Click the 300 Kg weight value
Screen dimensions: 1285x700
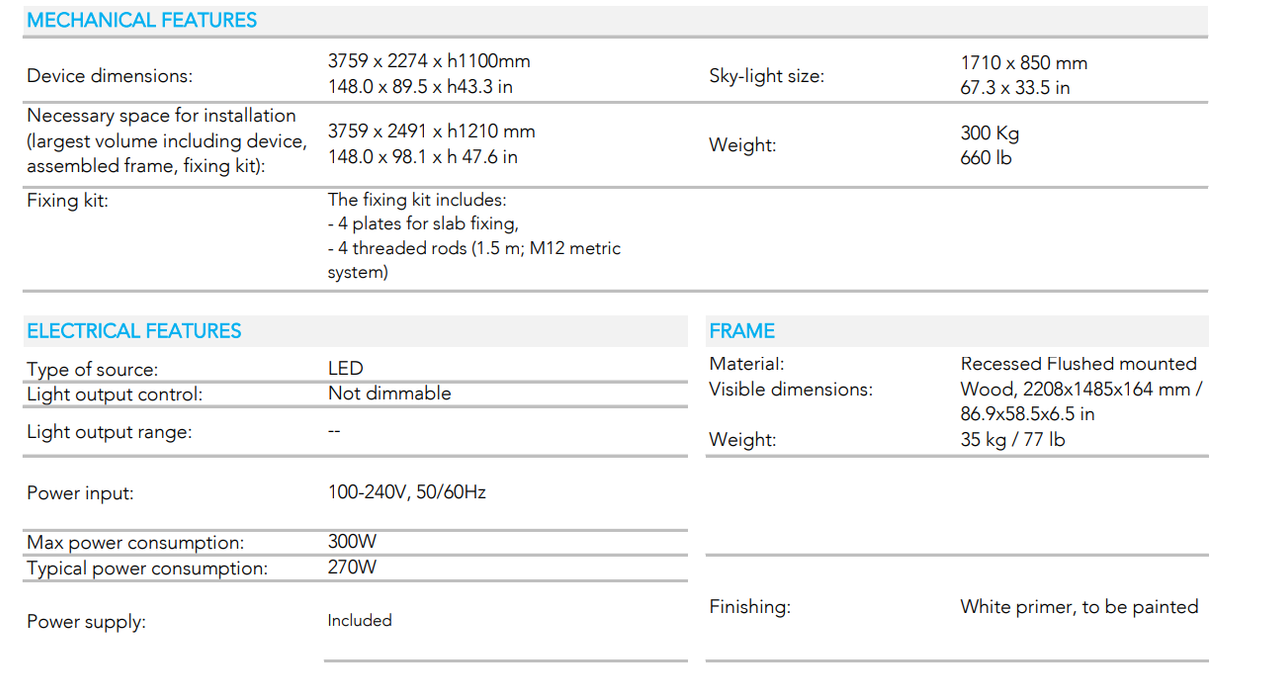990,133
